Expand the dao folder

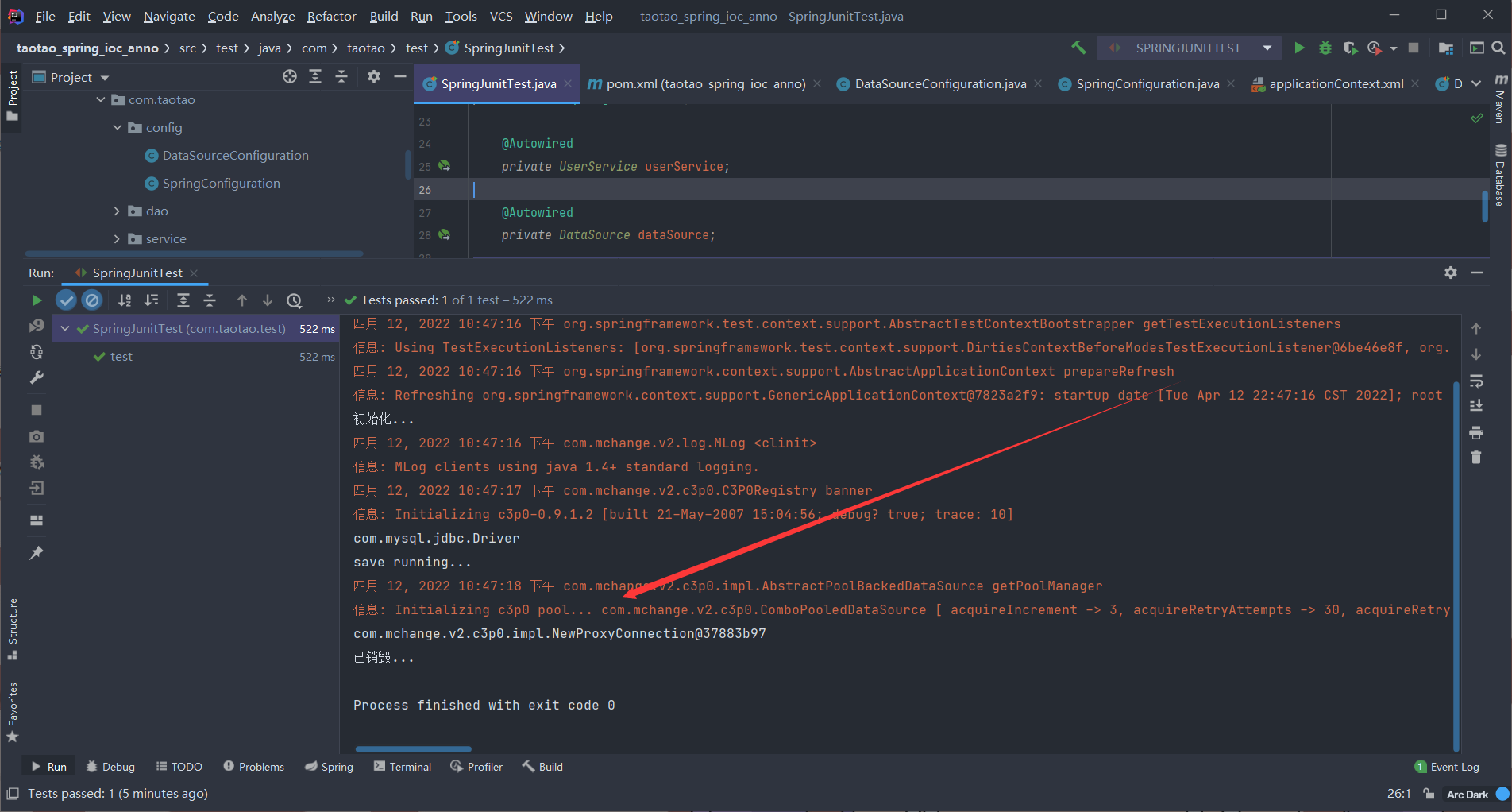[118, 211]
